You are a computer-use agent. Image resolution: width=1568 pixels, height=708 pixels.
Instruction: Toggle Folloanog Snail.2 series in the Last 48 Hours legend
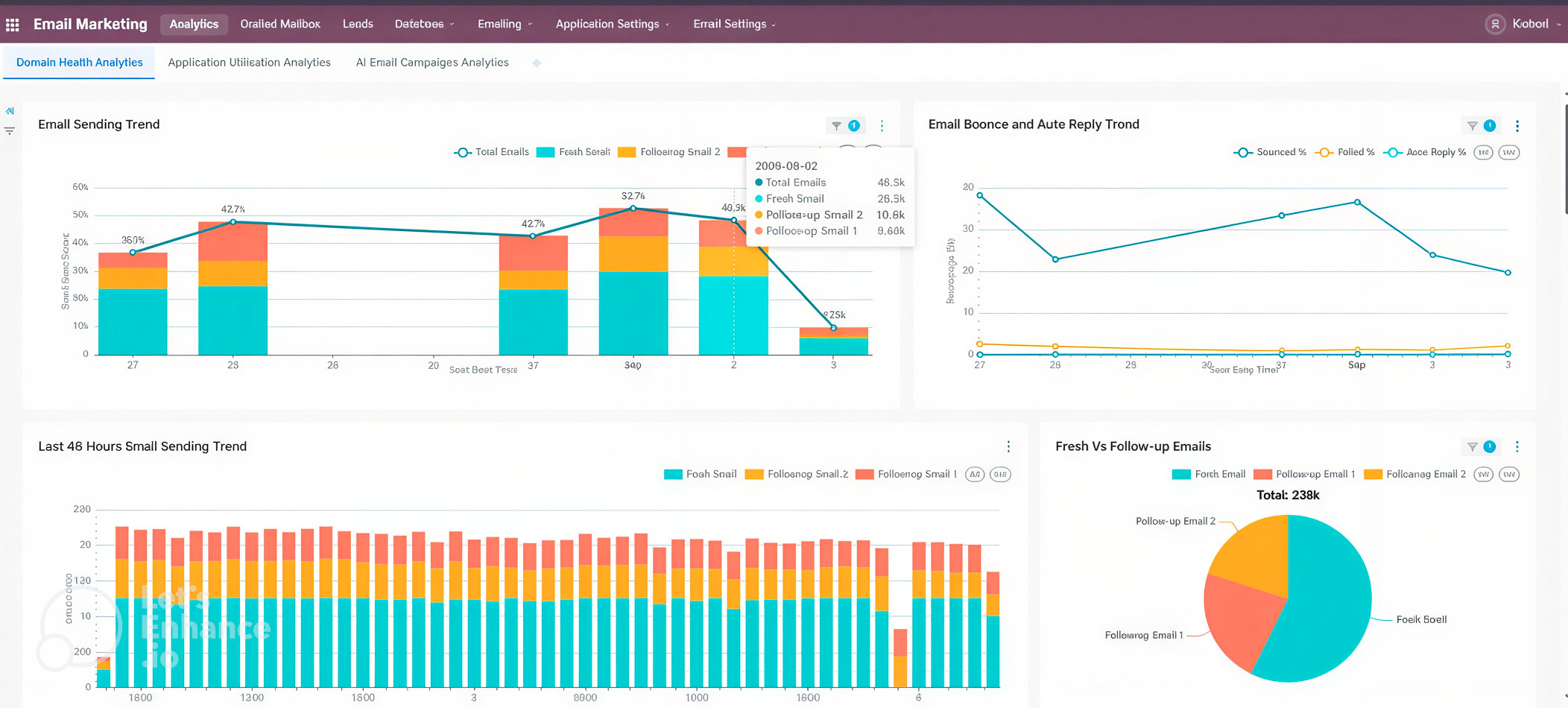coord(797,474)
